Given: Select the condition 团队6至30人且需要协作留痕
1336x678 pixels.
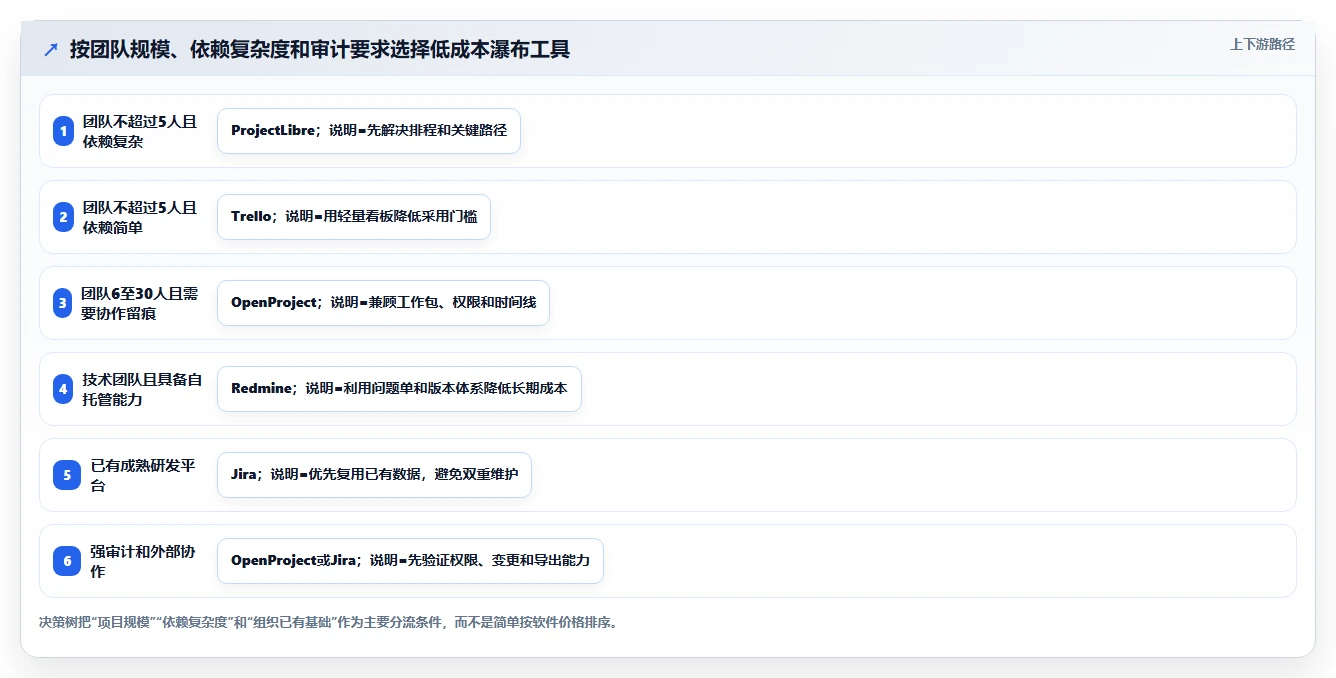Looking at the screenshot, I should [x=140, y=303].
